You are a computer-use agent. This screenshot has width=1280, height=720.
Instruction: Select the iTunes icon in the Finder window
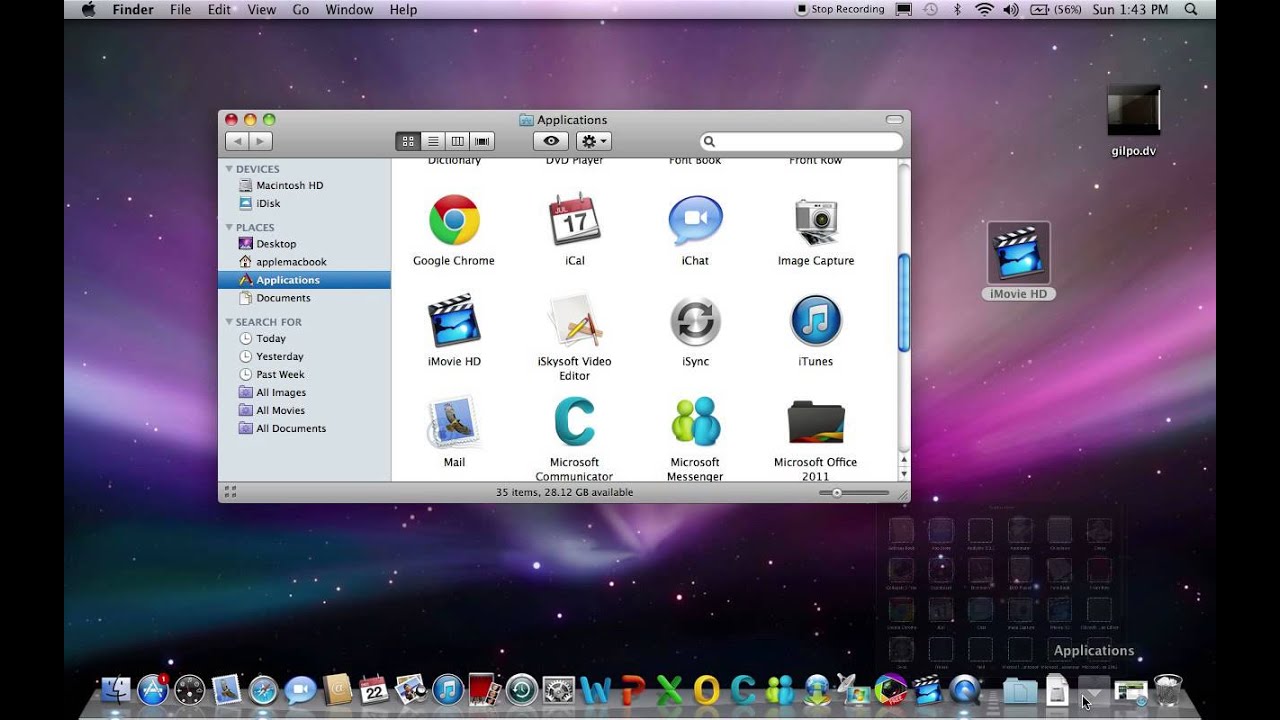click(x=816, y=321)
